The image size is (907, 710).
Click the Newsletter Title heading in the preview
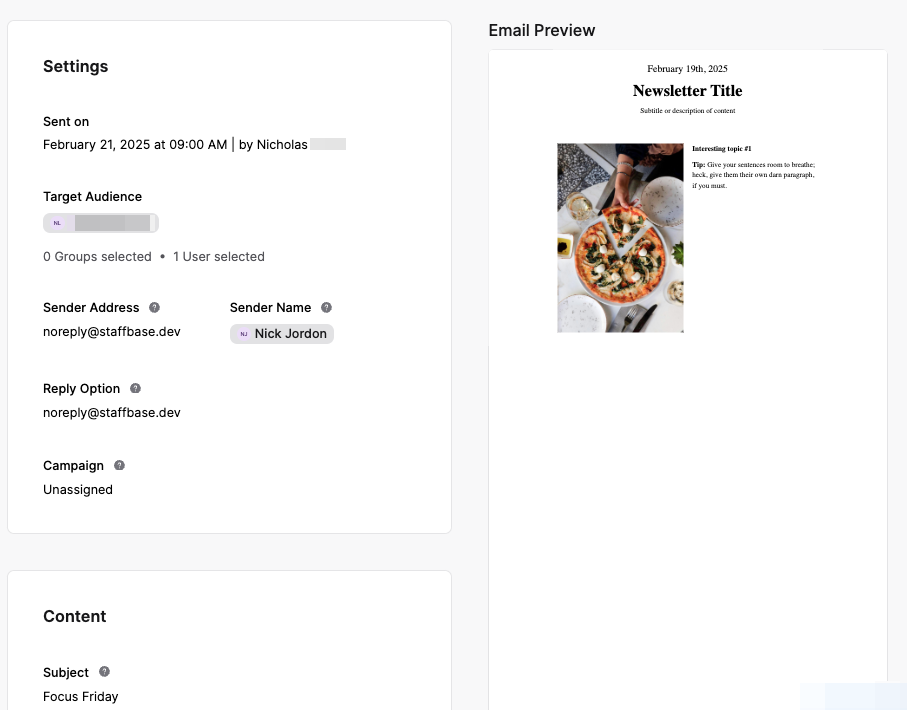pyautogui.click(x=687, y=91)
